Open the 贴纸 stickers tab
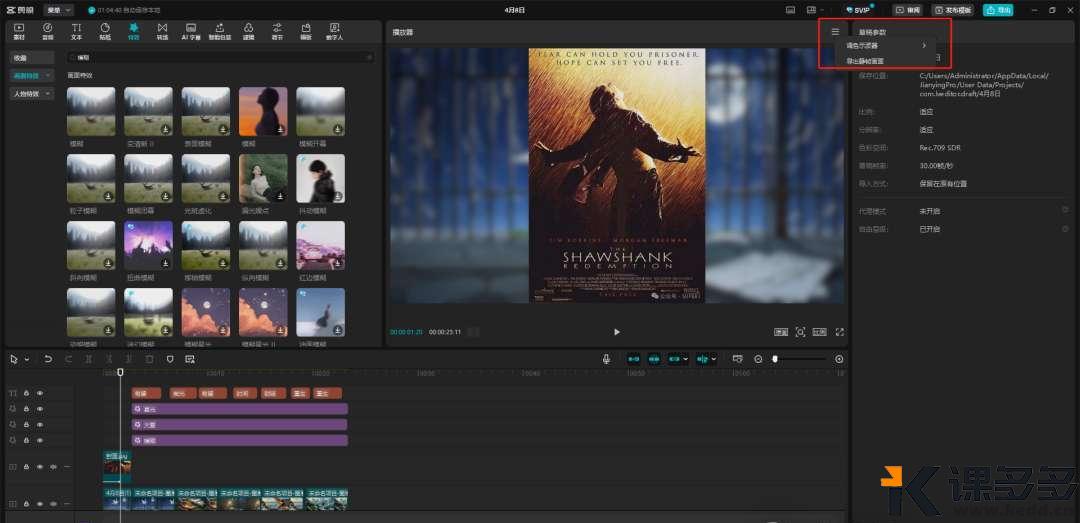 105,31
